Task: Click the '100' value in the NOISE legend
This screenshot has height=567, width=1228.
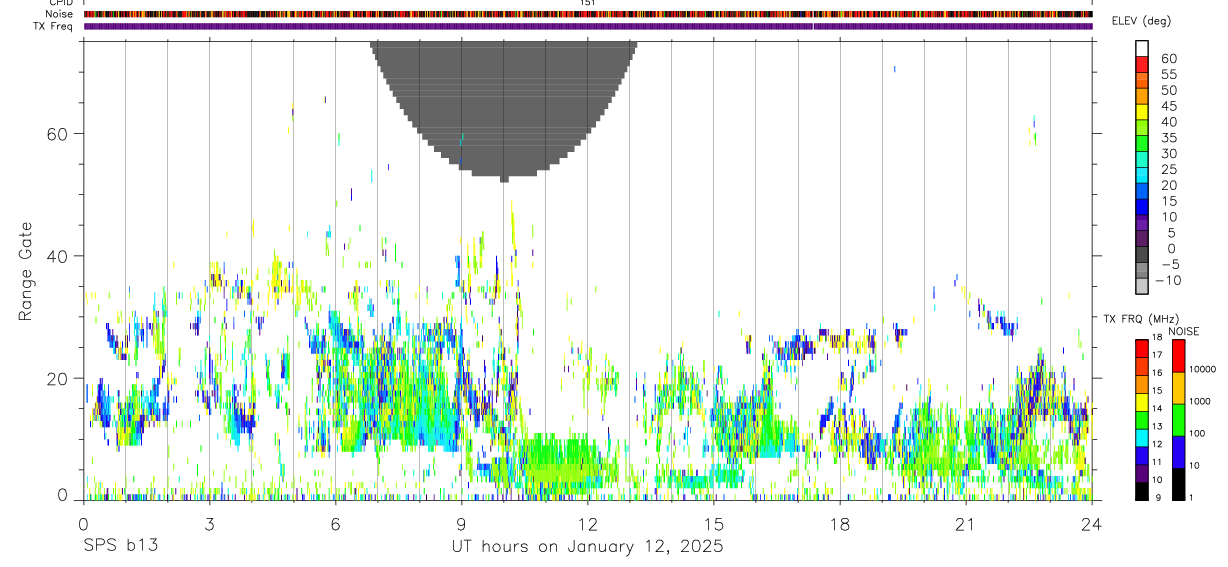Action: [x=1195, y=433]
